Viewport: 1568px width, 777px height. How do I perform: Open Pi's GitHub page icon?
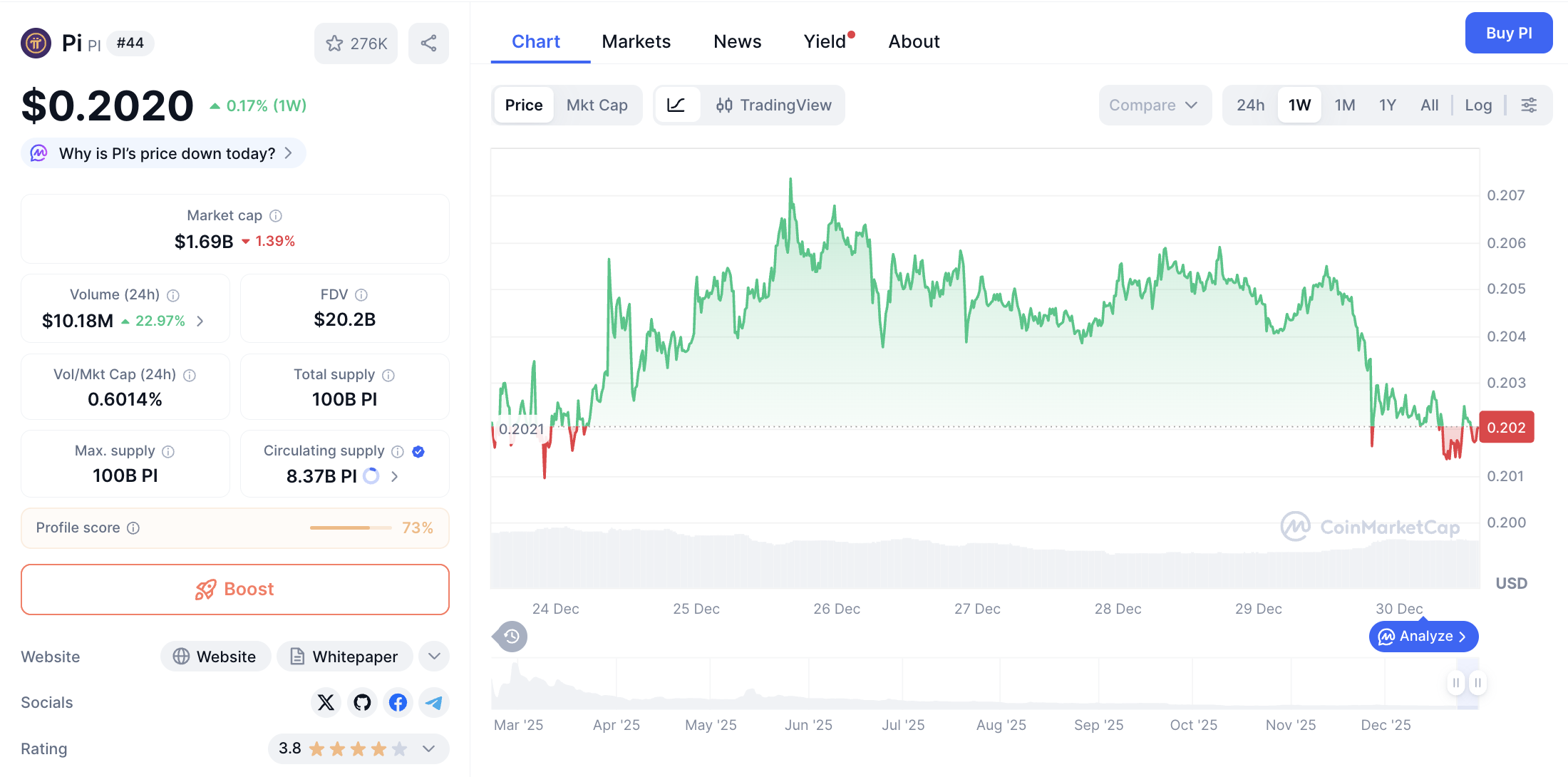pos(362,702)
